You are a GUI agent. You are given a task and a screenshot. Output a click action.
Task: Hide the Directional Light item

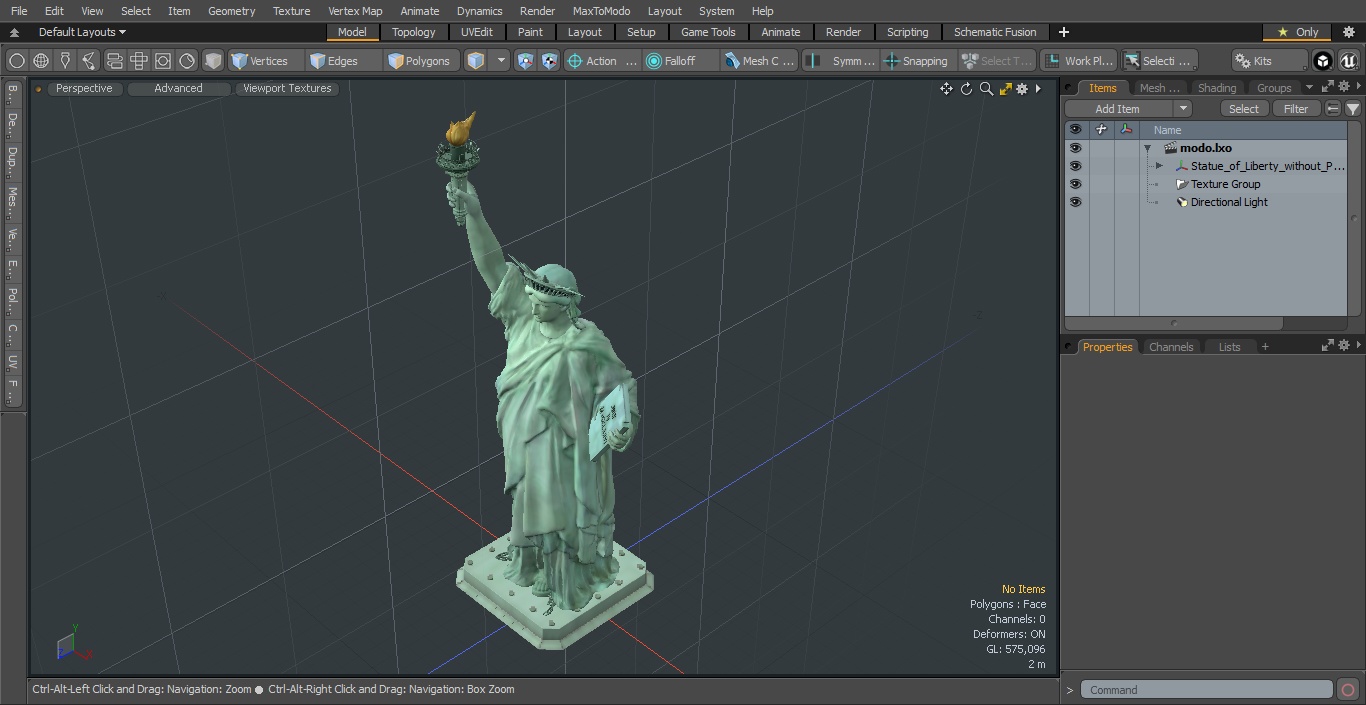[1075, 202]
